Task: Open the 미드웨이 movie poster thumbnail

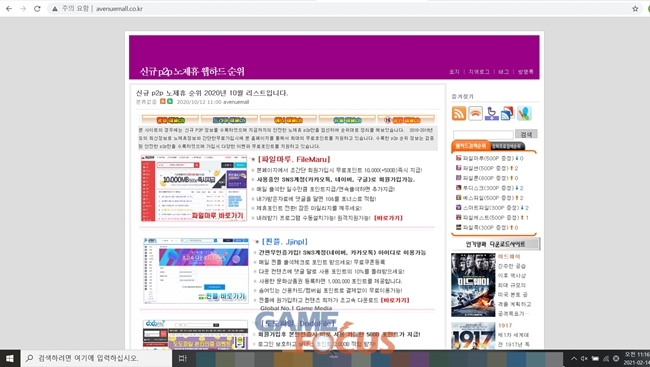Action: [x=473, y=285]
